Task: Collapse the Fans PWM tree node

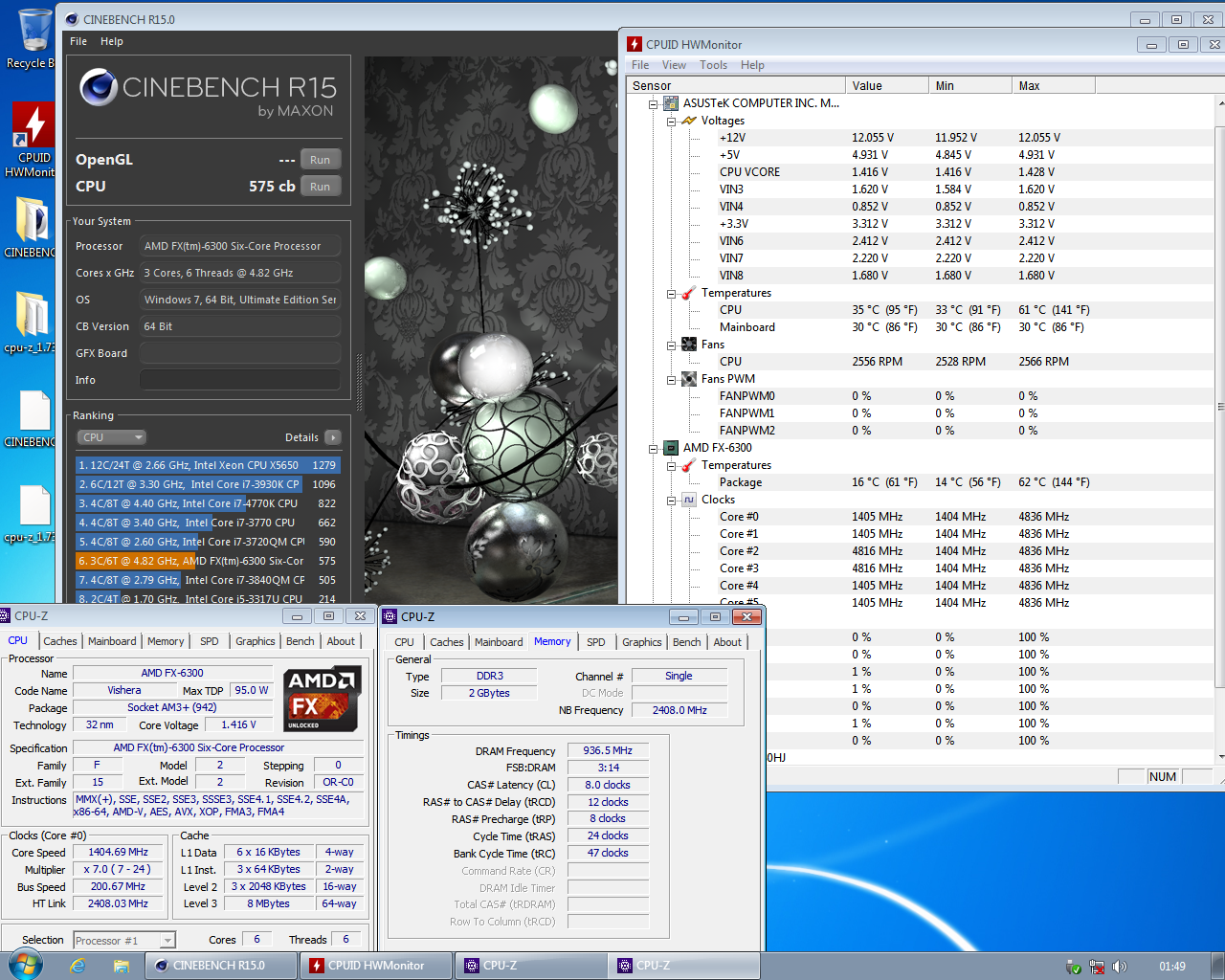Action: tap(671, 380)
